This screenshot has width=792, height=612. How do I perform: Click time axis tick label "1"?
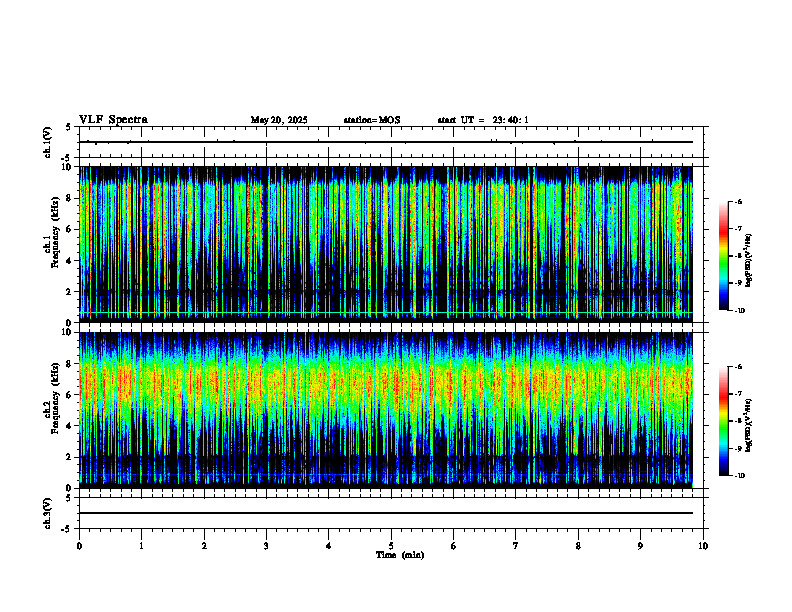(x=141, y=546)
